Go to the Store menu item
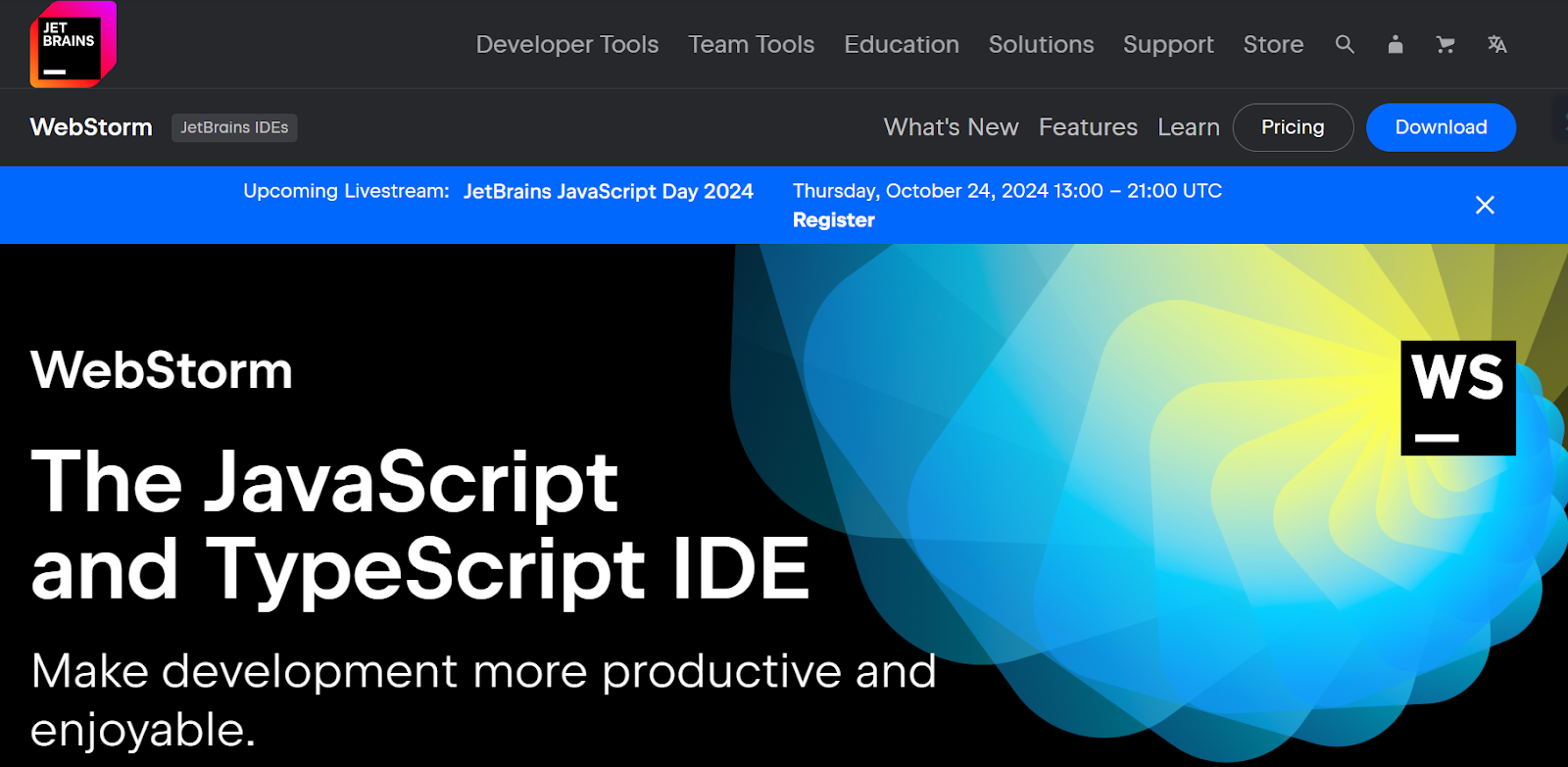Image resolution: width=1568 pixels, height=767 pixels. [1273, 44]
